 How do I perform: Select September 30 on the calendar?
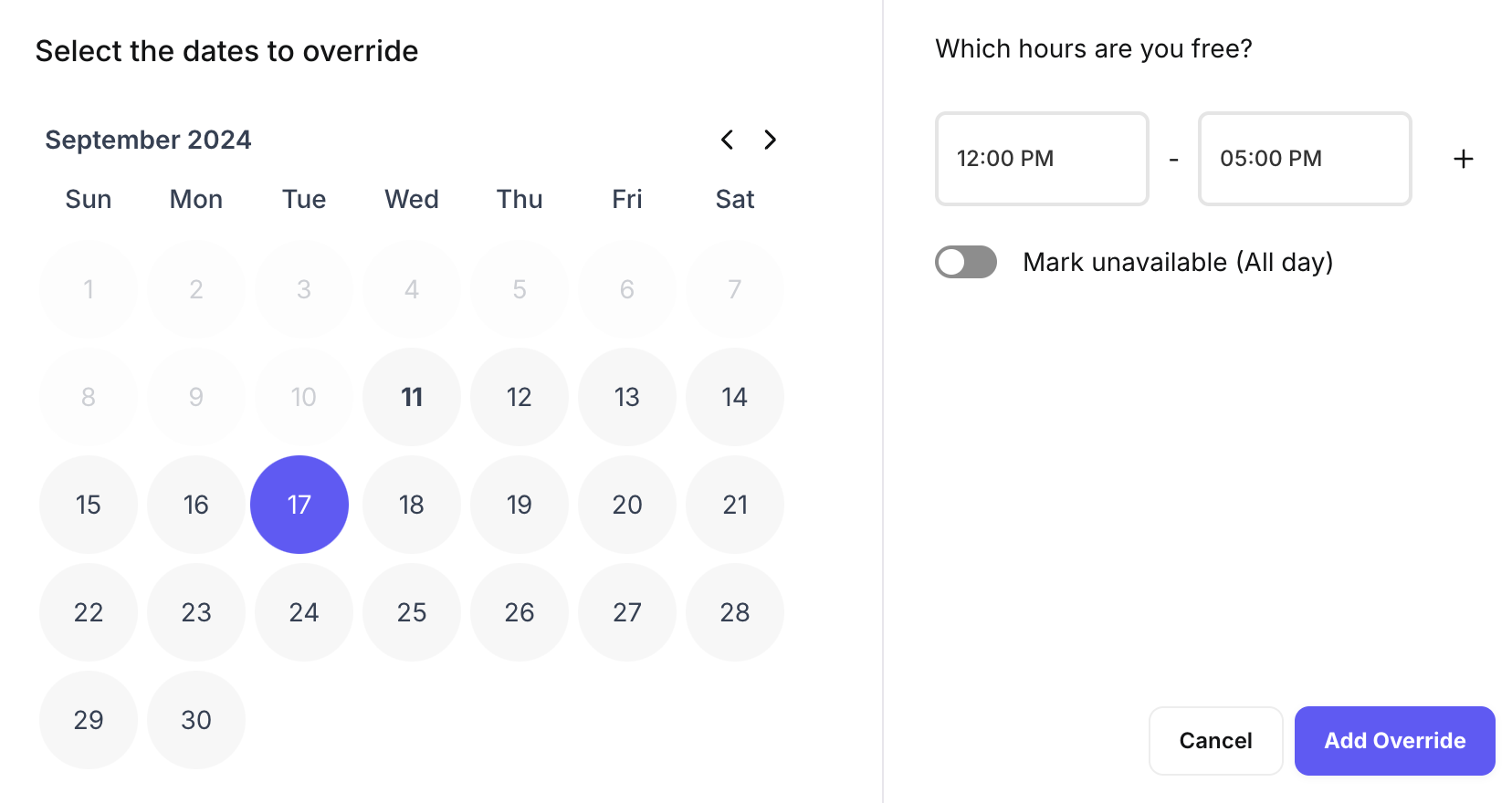(196, 720)
